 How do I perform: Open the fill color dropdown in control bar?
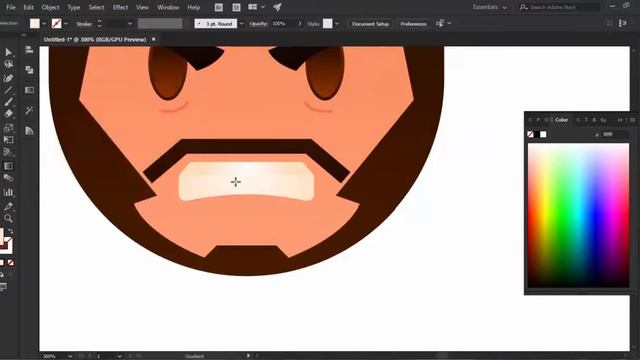(x=44, y=24)
